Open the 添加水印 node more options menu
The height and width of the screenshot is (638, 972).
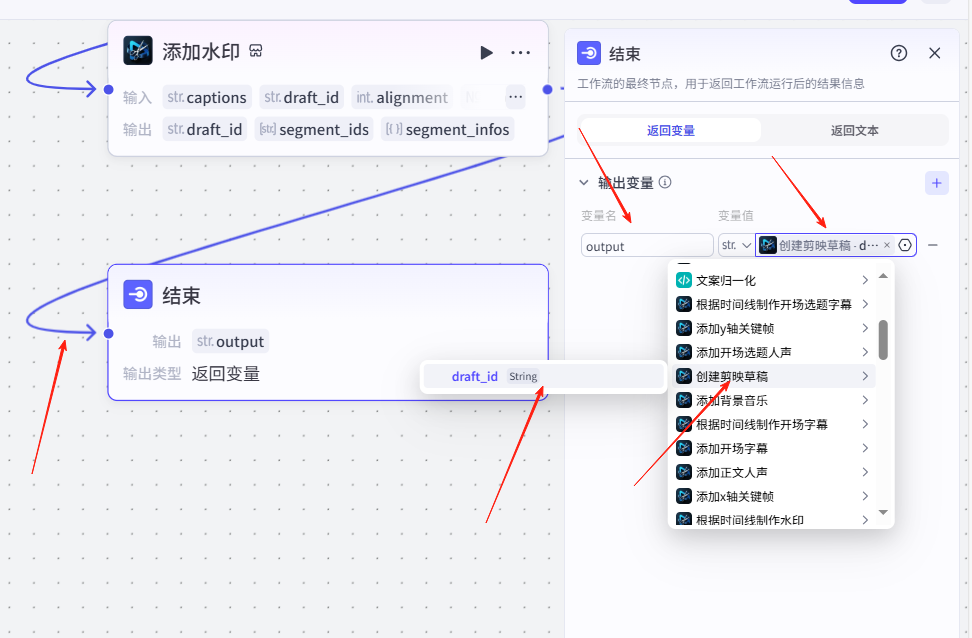(521, 52)
